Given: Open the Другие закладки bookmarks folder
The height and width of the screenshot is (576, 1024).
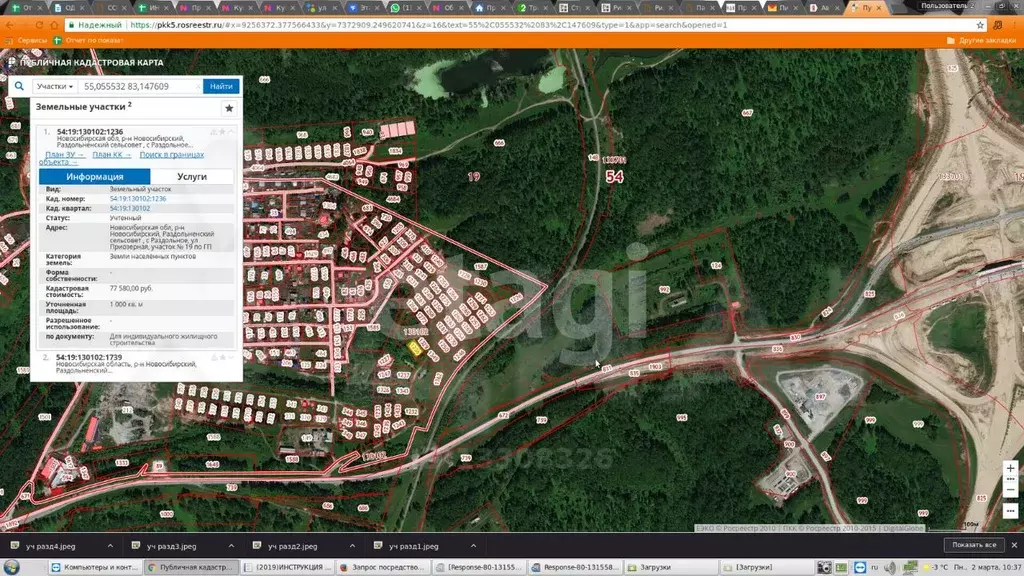Looking at the screenshot, I should tap(981, 41).
